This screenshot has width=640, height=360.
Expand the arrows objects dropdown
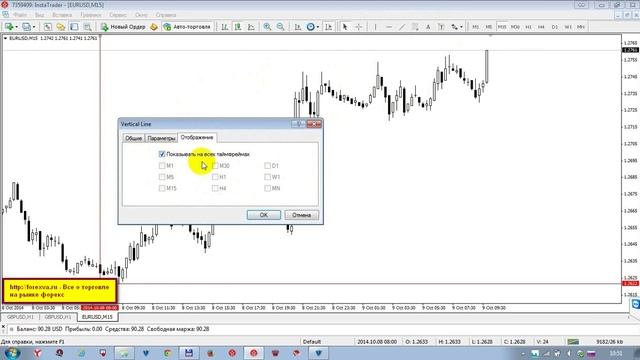461,27
